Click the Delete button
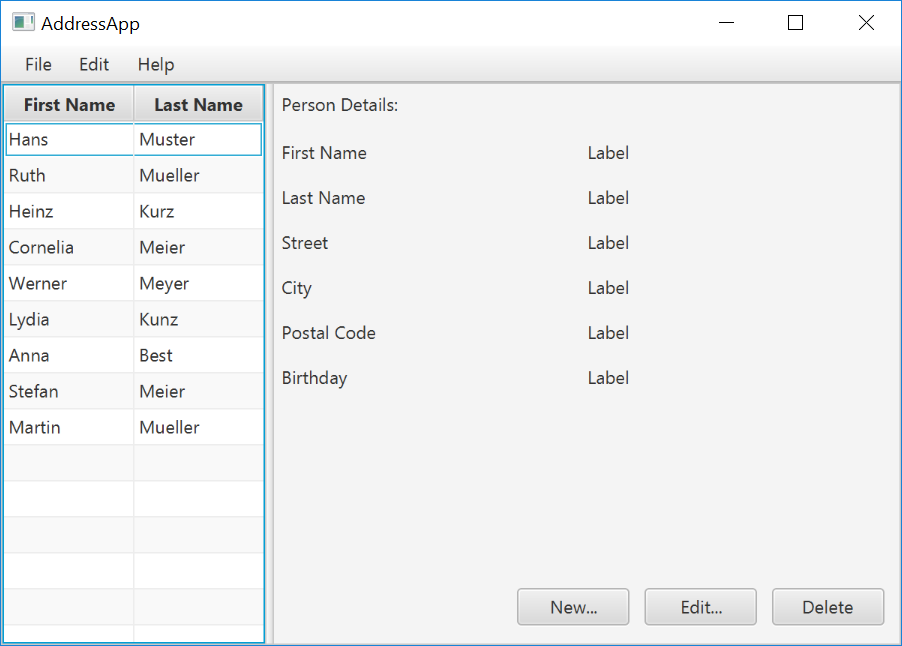This screenshot has height=646, width=902. tap(828, 607)
